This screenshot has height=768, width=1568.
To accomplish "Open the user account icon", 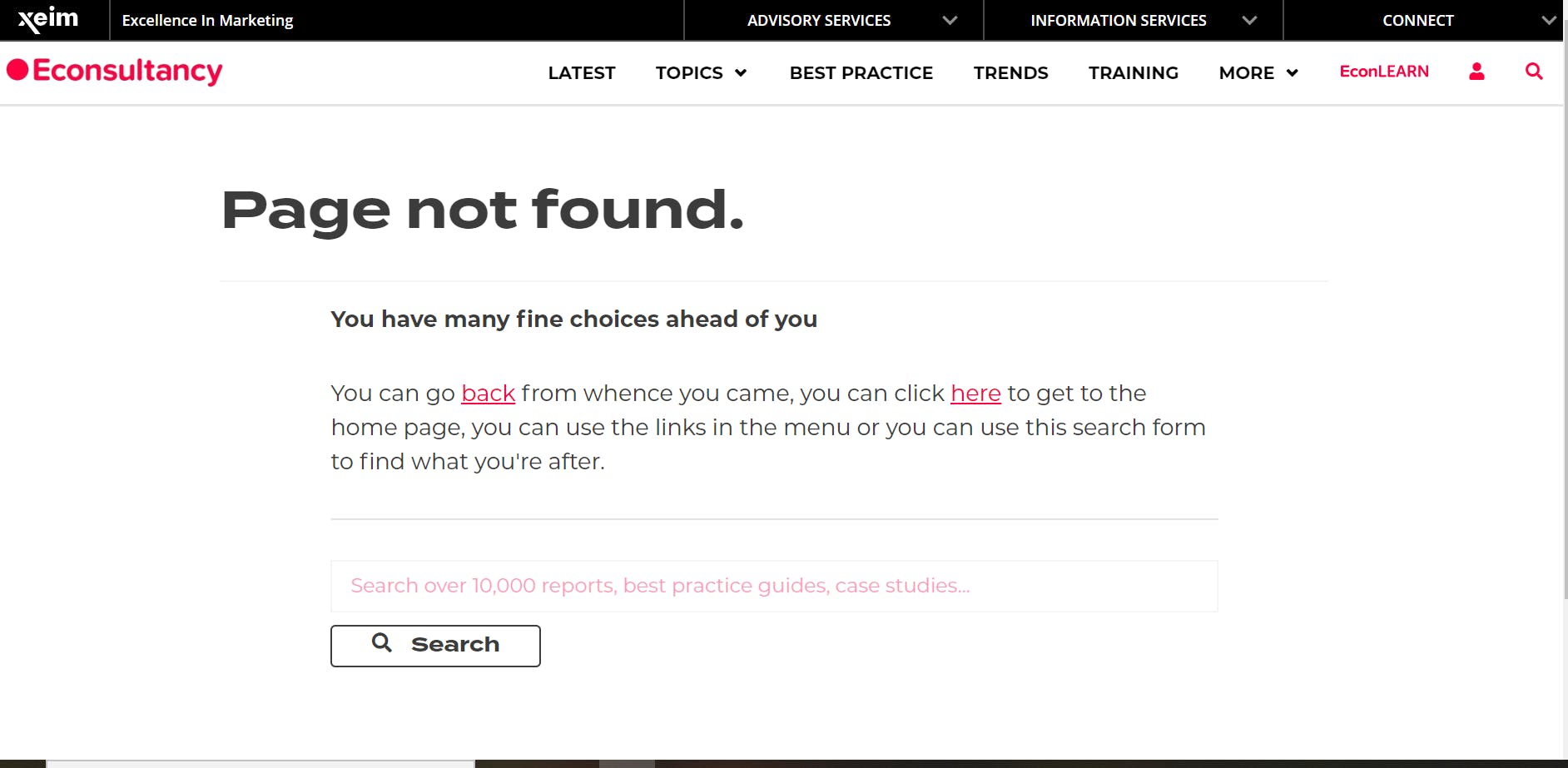I will pyautogui.click(x=1476, y=72).
